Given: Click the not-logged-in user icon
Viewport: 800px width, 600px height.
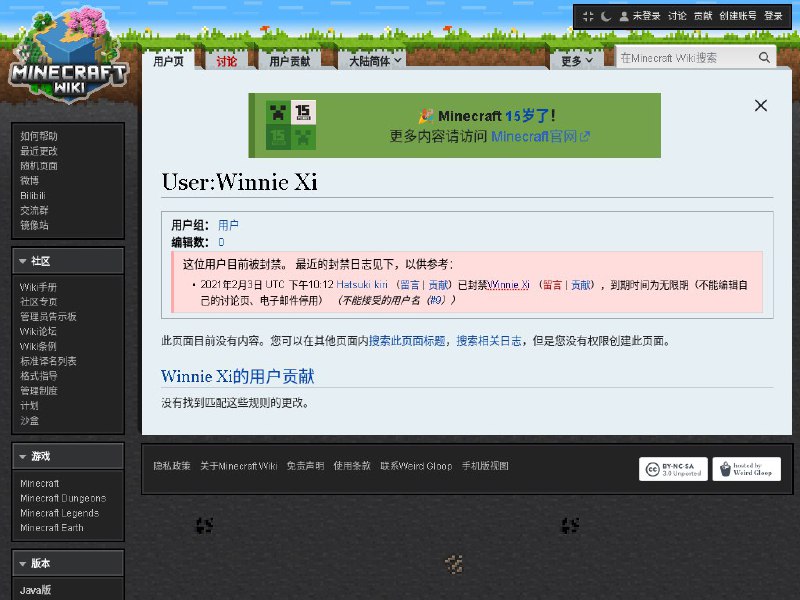Looking at the screenshot, I should 624,16.
